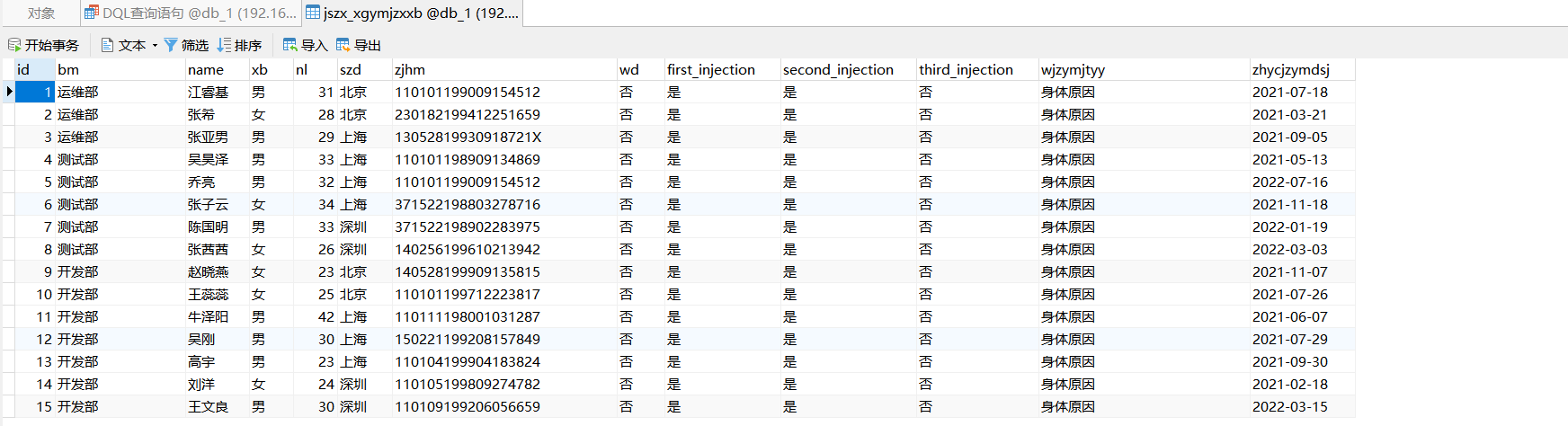Image resolution: width=1568 pixels, height=426 pixels.
Task: Click the zhycjzymdsj column header
Action: pyautogui.click(x=1290, y=69)
